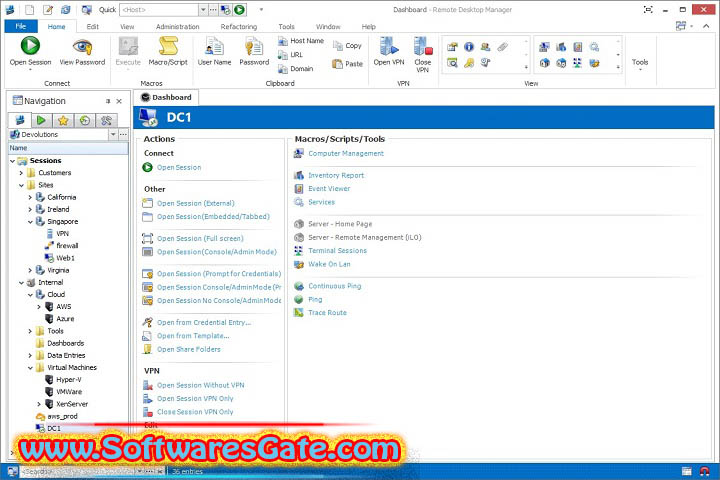The image size is (720, 480).
Task: Click Open Session (External) link
Action: [x=196, y=203]
